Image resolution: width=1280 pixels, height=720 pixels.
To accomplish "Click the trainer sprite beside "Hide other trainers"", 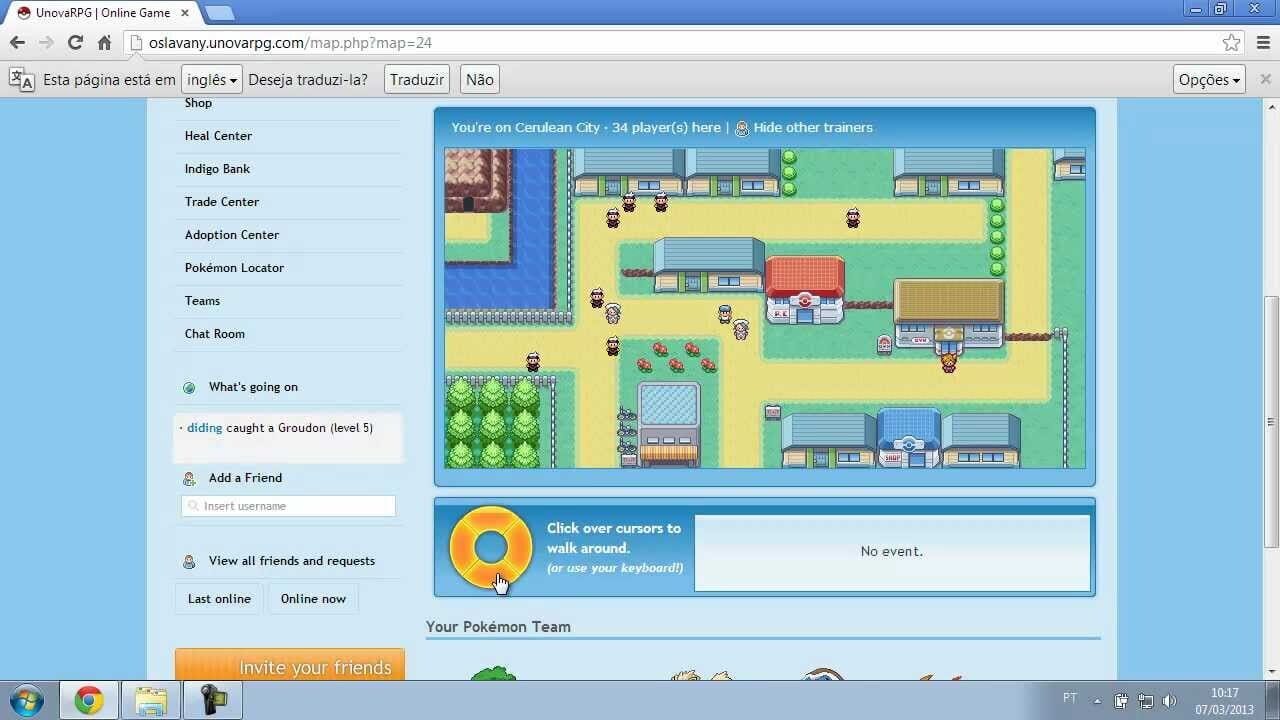I will (x=741, y=128).
